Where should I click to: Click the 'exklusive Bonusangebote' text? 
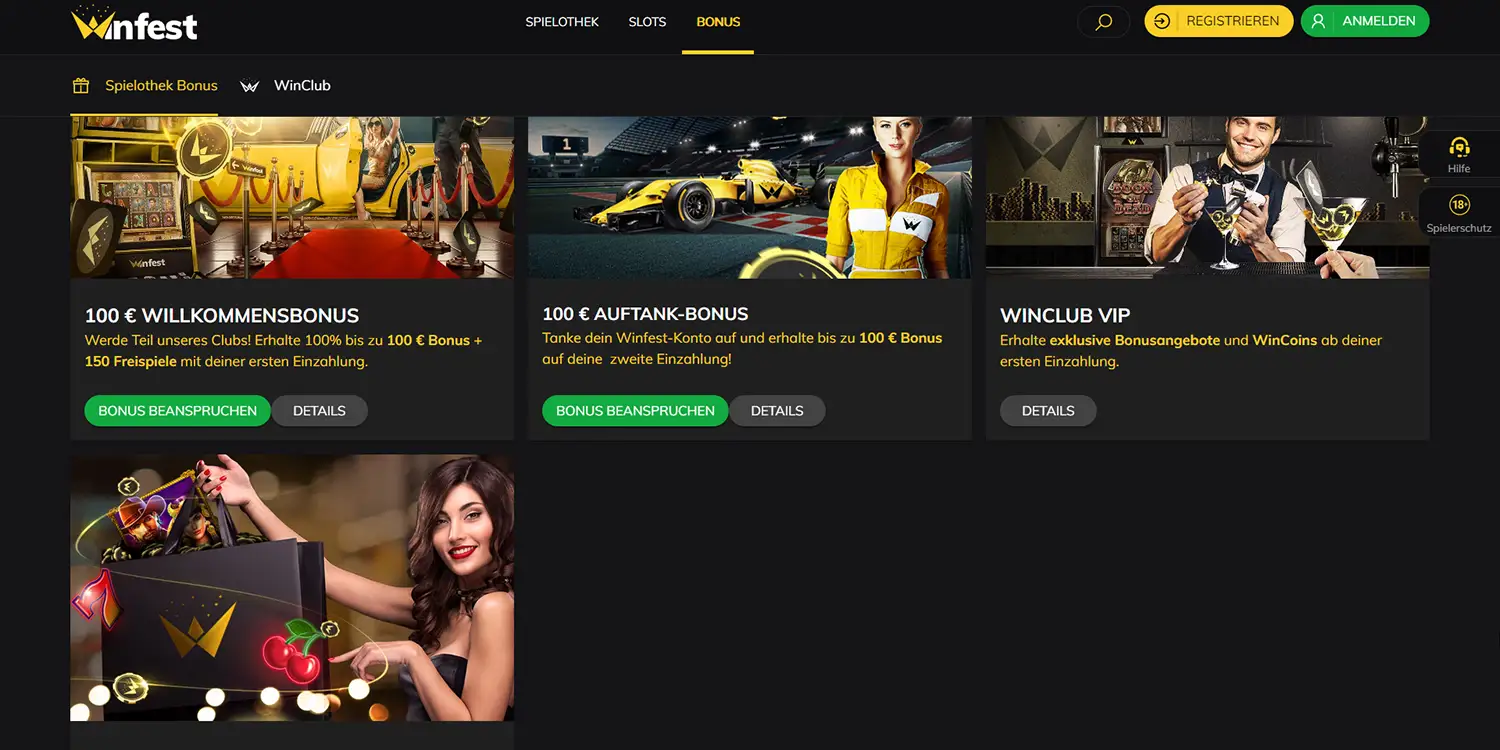click(x=1135, y=340)
